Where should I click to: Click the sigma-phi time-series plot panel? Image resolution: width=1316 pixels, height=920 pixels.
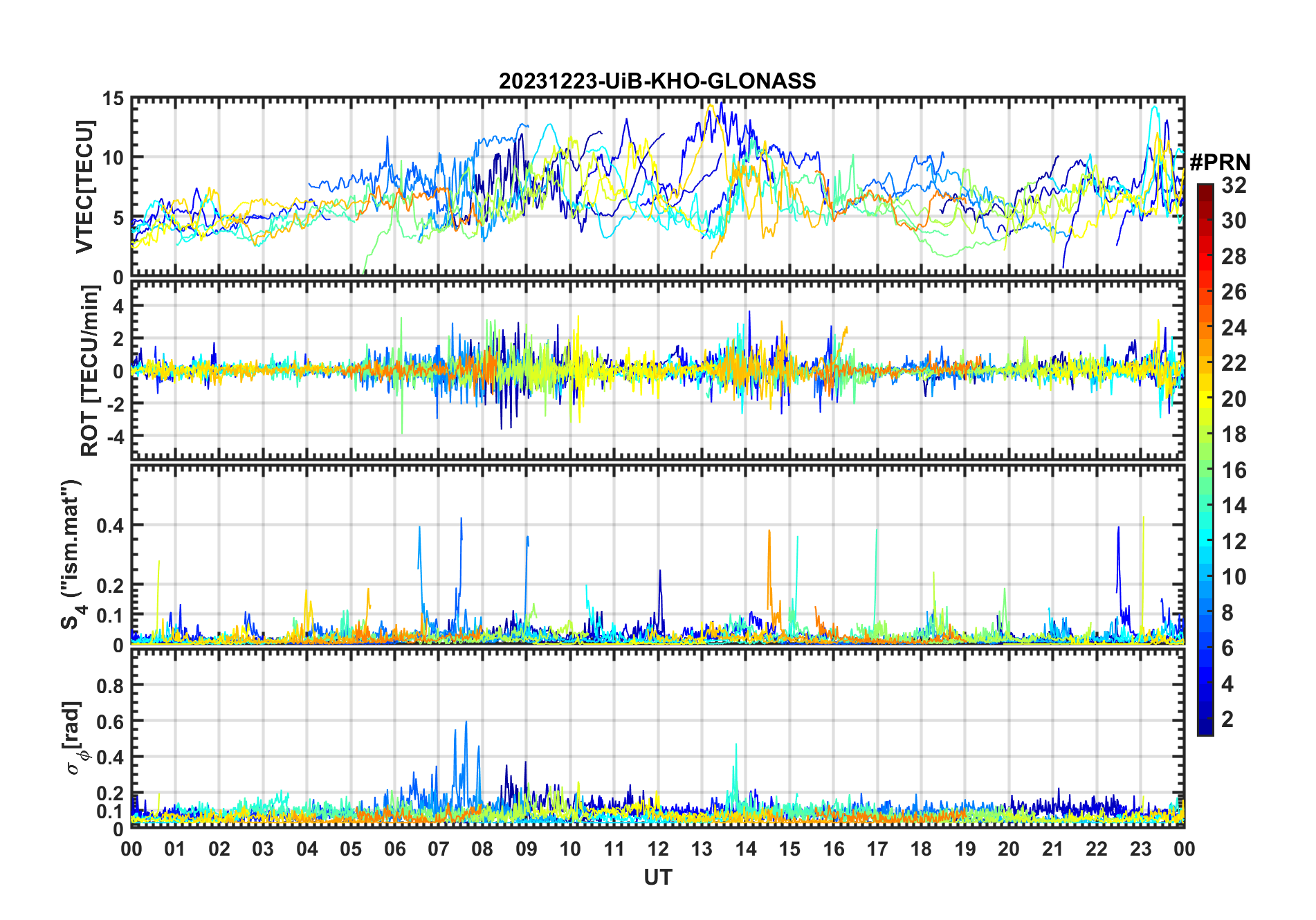pyautogui.click(x=658, y=738)
